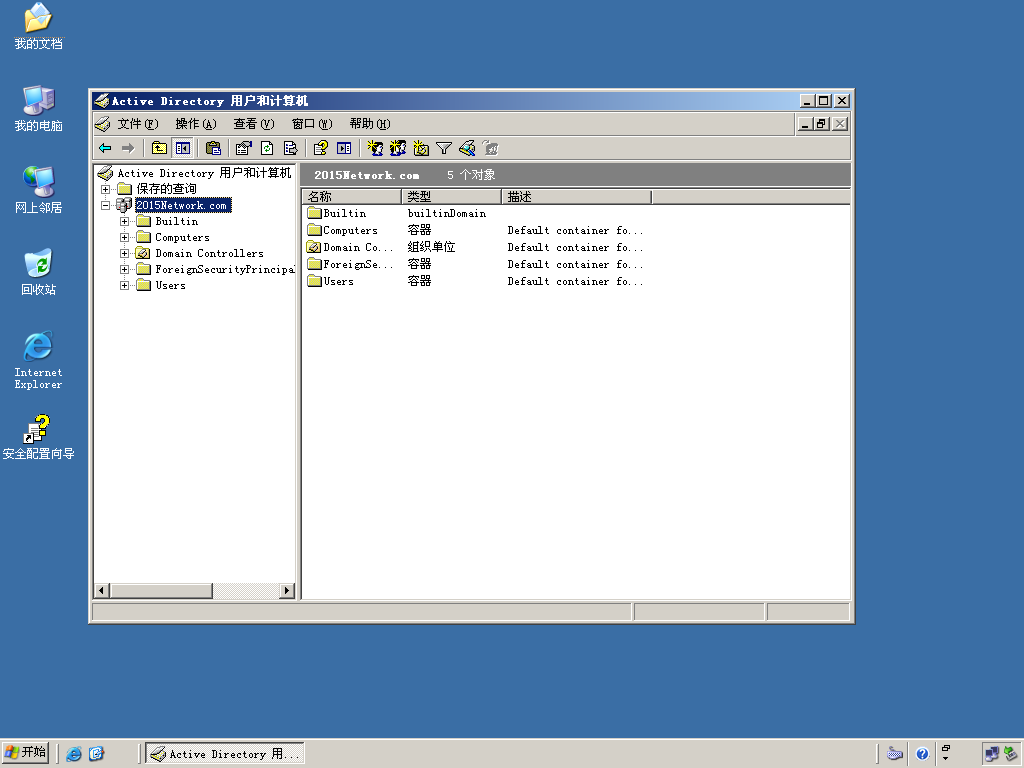Select Builtin in the tree
Image resolution: width=1024 pixels, height=768 pixels.
click(176, 221)
